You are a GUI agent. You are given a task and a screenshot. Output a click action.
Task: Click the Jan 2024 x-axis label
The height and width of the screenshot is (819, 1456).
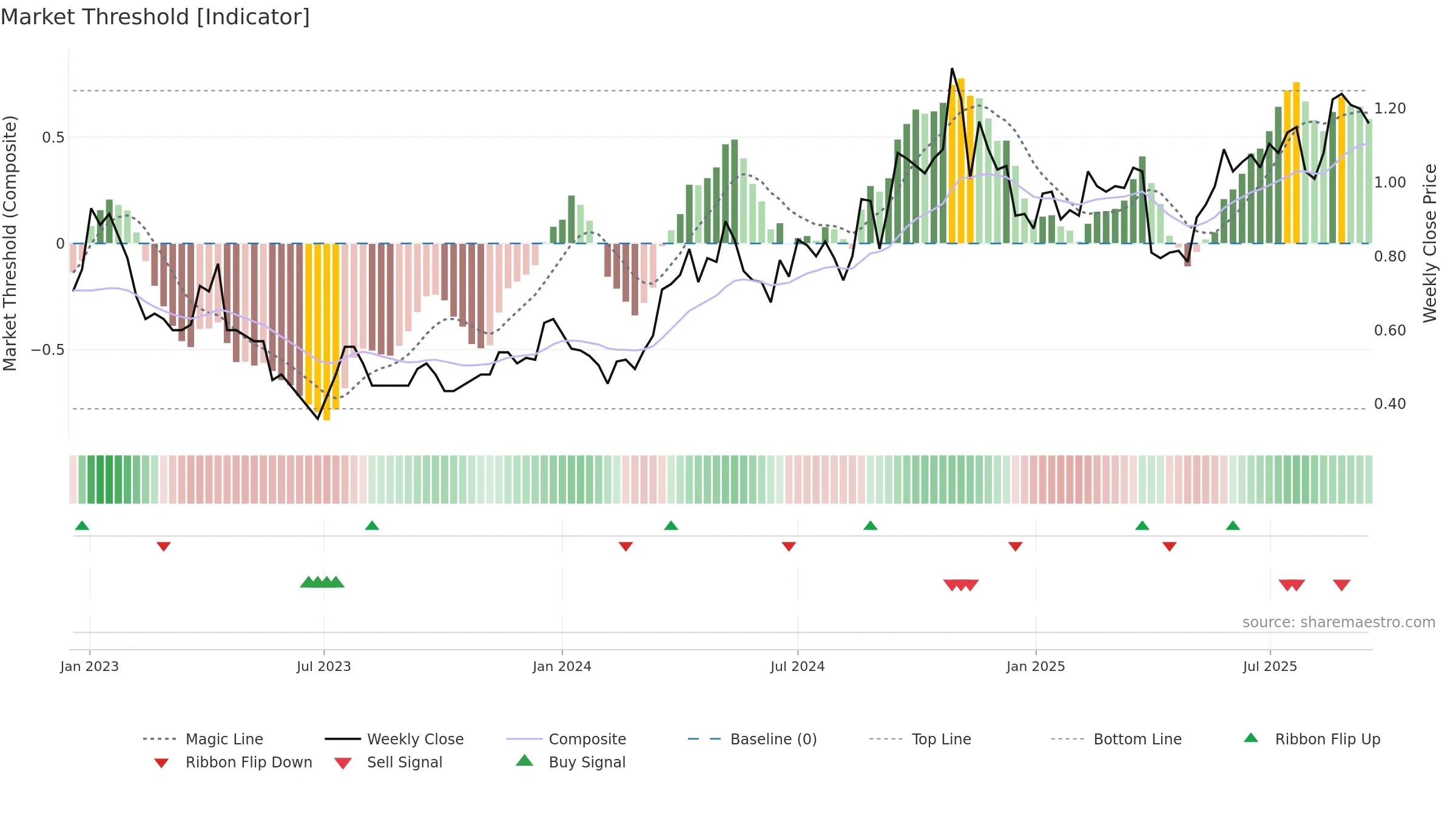562,666
